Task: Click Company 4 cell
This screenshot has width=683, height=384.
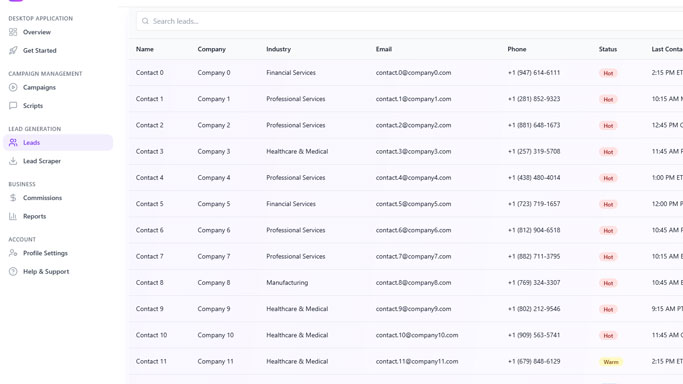Action: coord(214,178)
